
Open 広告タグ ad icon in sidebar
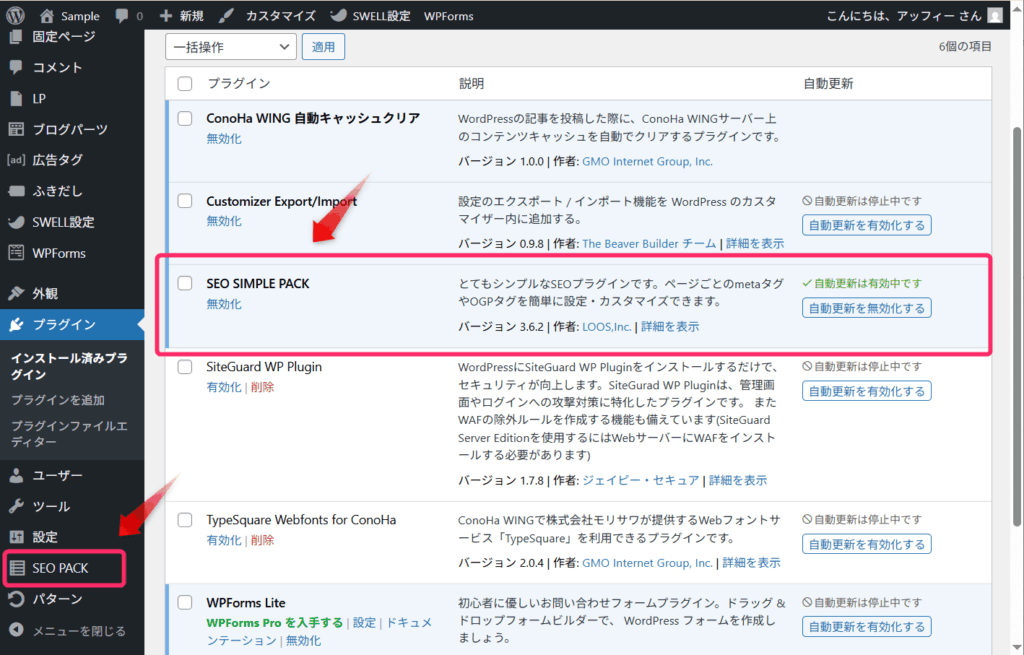tap(16, 159)
